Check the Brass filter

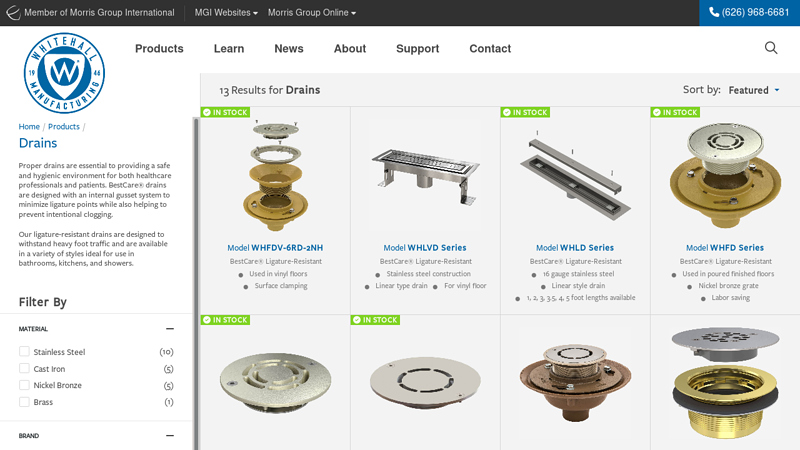click(24, 402)
